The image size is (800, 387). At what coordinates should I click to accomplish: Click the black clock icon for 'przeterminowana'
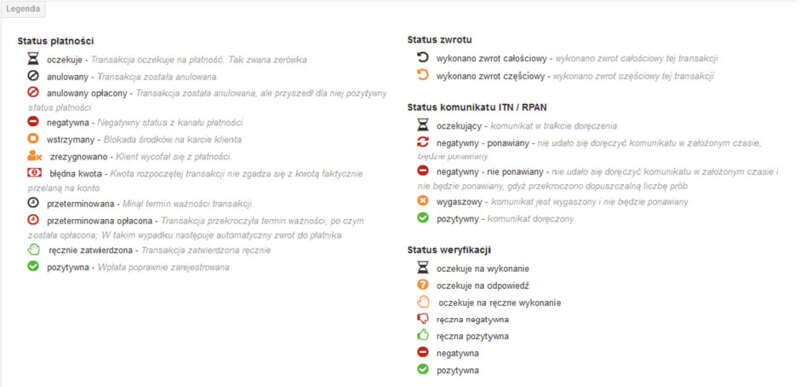pyautogui.click(x=33, y=202)
